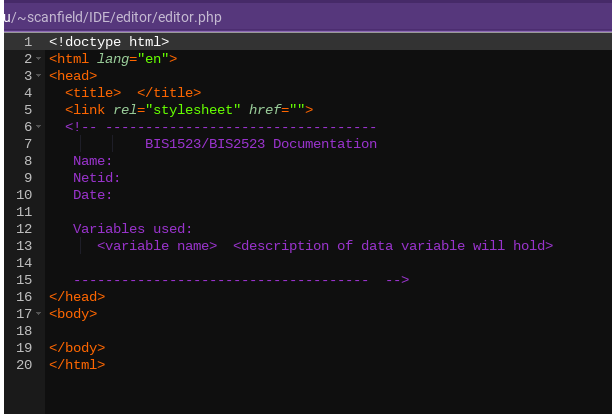Click the href attribute on line 5

[x=265, y=110]
